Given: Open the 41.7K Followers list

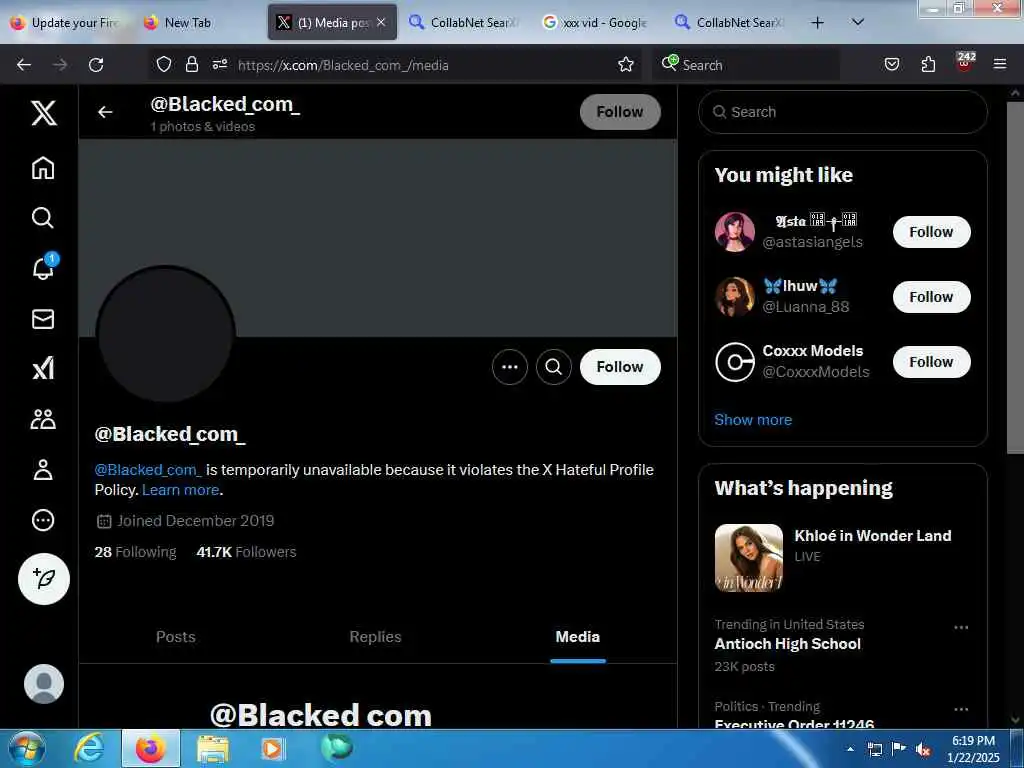Looking at the screenshot, I should [x=246, y=552].
